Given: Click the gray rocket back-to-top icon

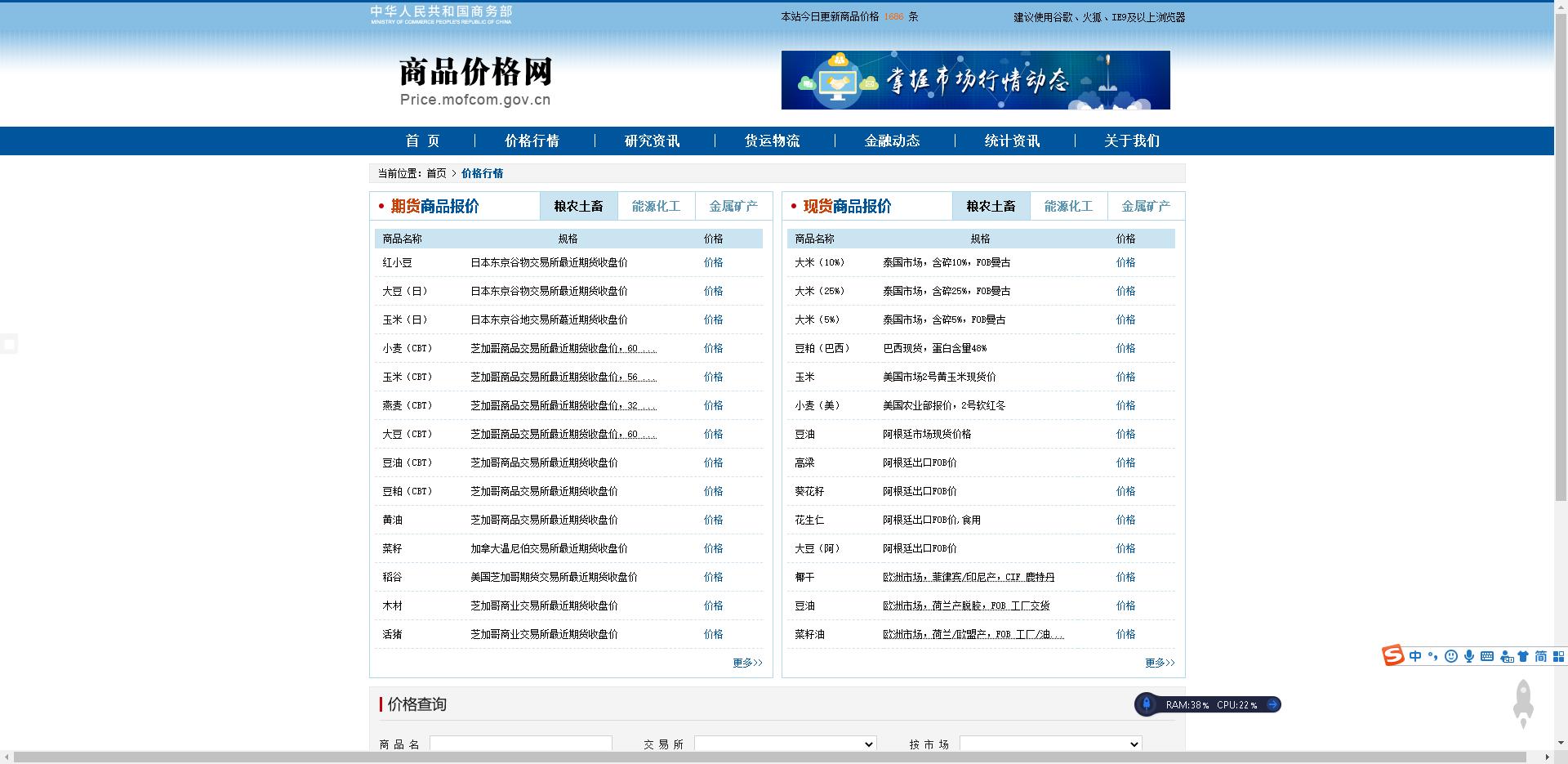Looking at the screenshot, I should (1524, 703).
